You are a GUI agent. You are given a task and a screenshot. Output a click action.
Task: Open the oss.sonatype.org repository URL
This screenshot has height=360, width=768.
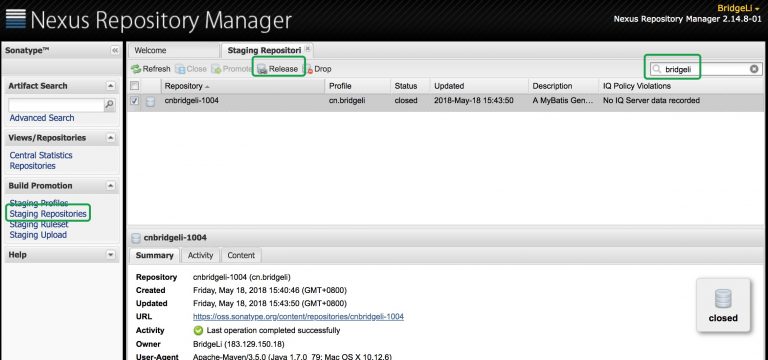(x=298, y=316)
